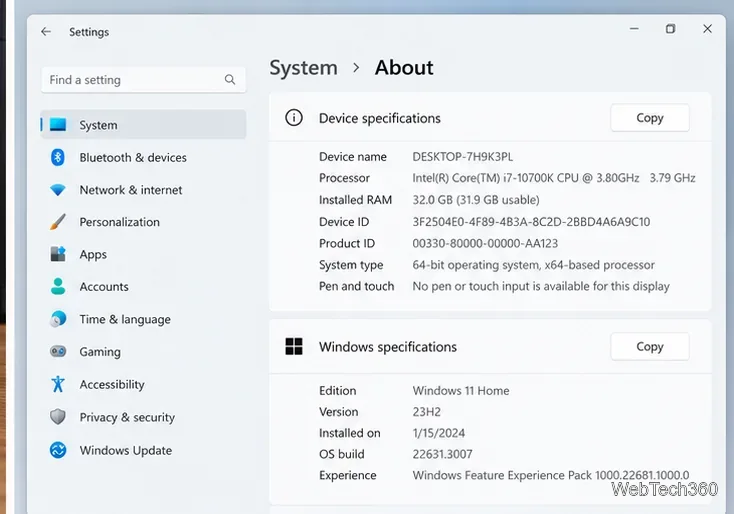Open Gaming settings label
This screenshot has height=514, width=734.
tap(100, 352)
